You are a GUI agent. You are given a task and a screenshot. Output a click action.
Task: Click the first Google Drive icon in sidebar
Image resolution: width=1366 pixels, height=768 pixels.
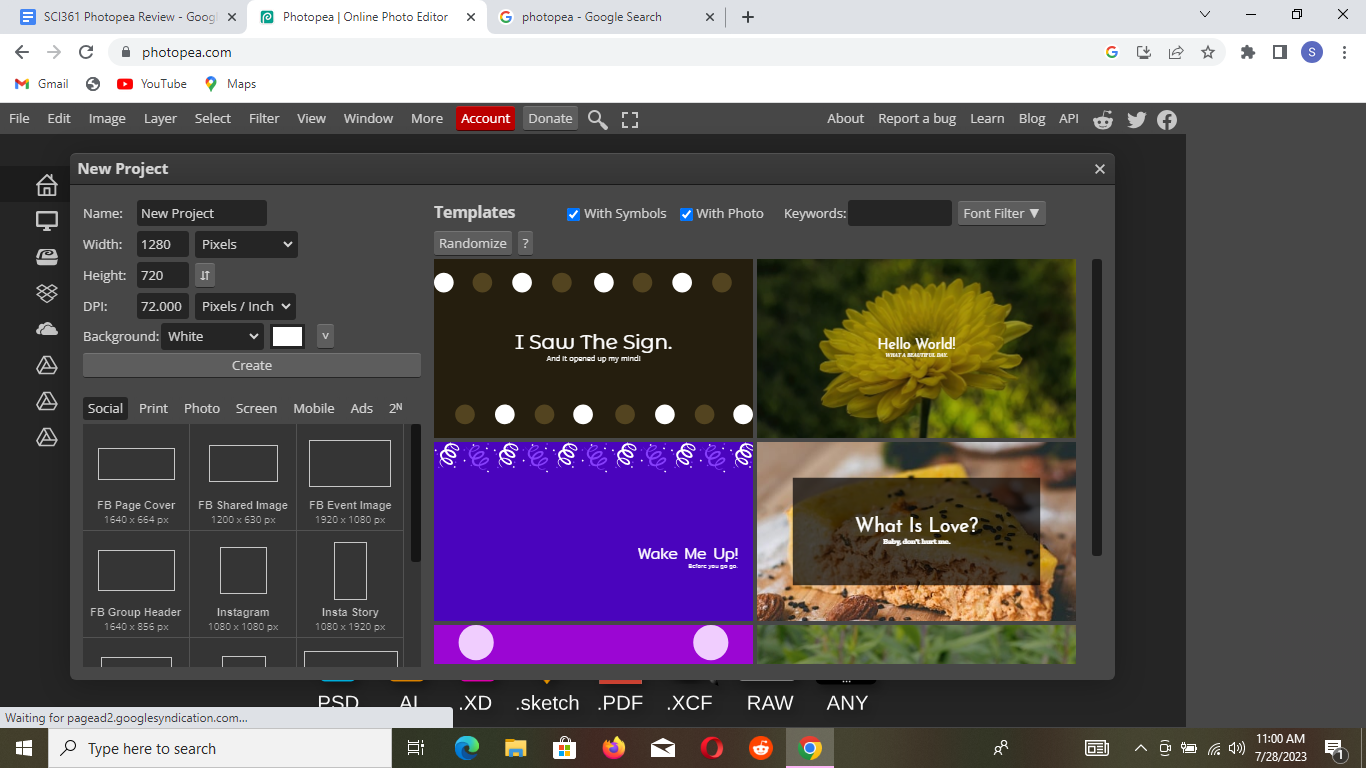tap(46, 365)
